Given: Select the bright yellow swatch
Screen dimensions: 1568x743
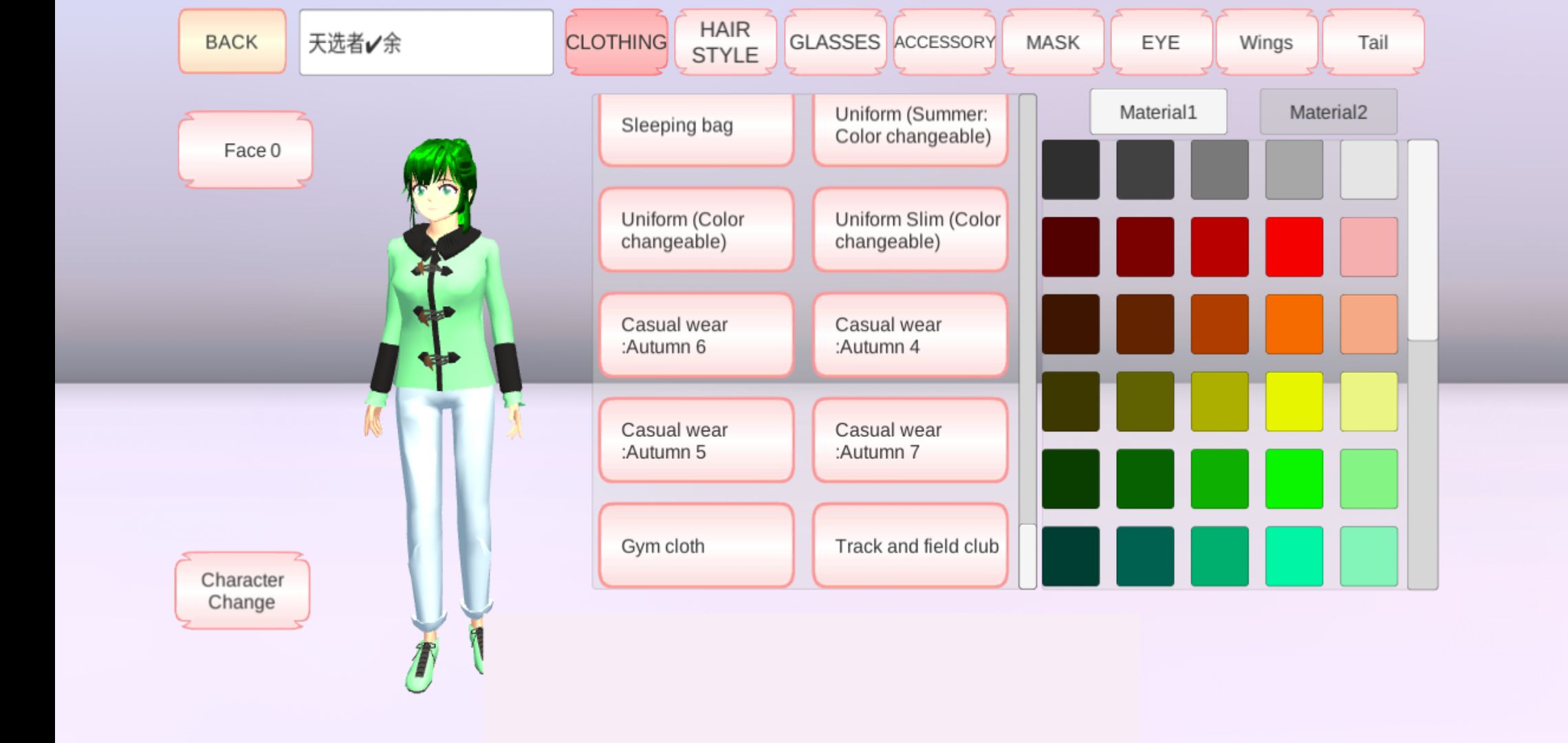Looking at the screenshot, I should pos(1294,402).
